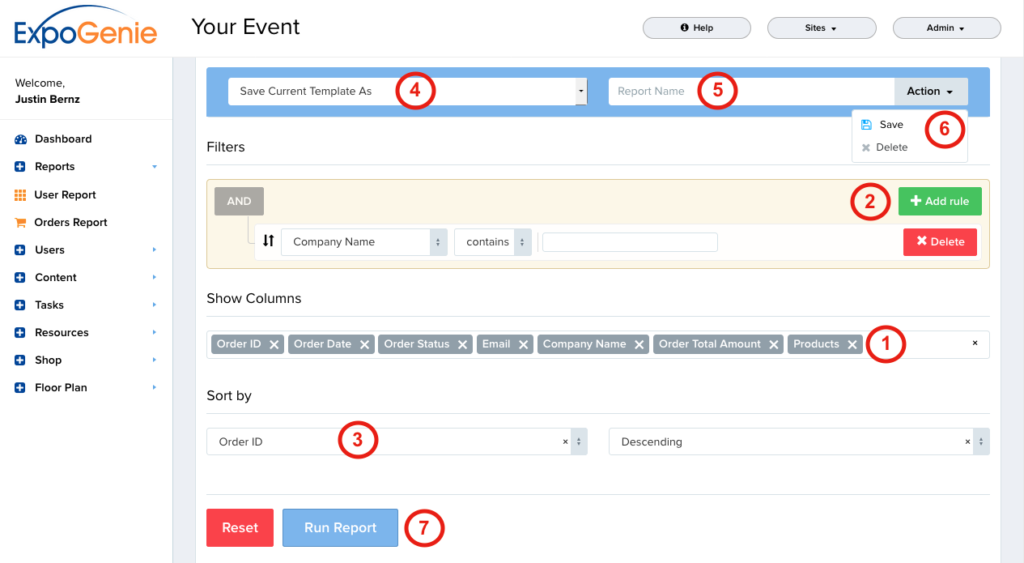
Task: Open the Descending sort order dropdown
Action: (x=797, y=441)
